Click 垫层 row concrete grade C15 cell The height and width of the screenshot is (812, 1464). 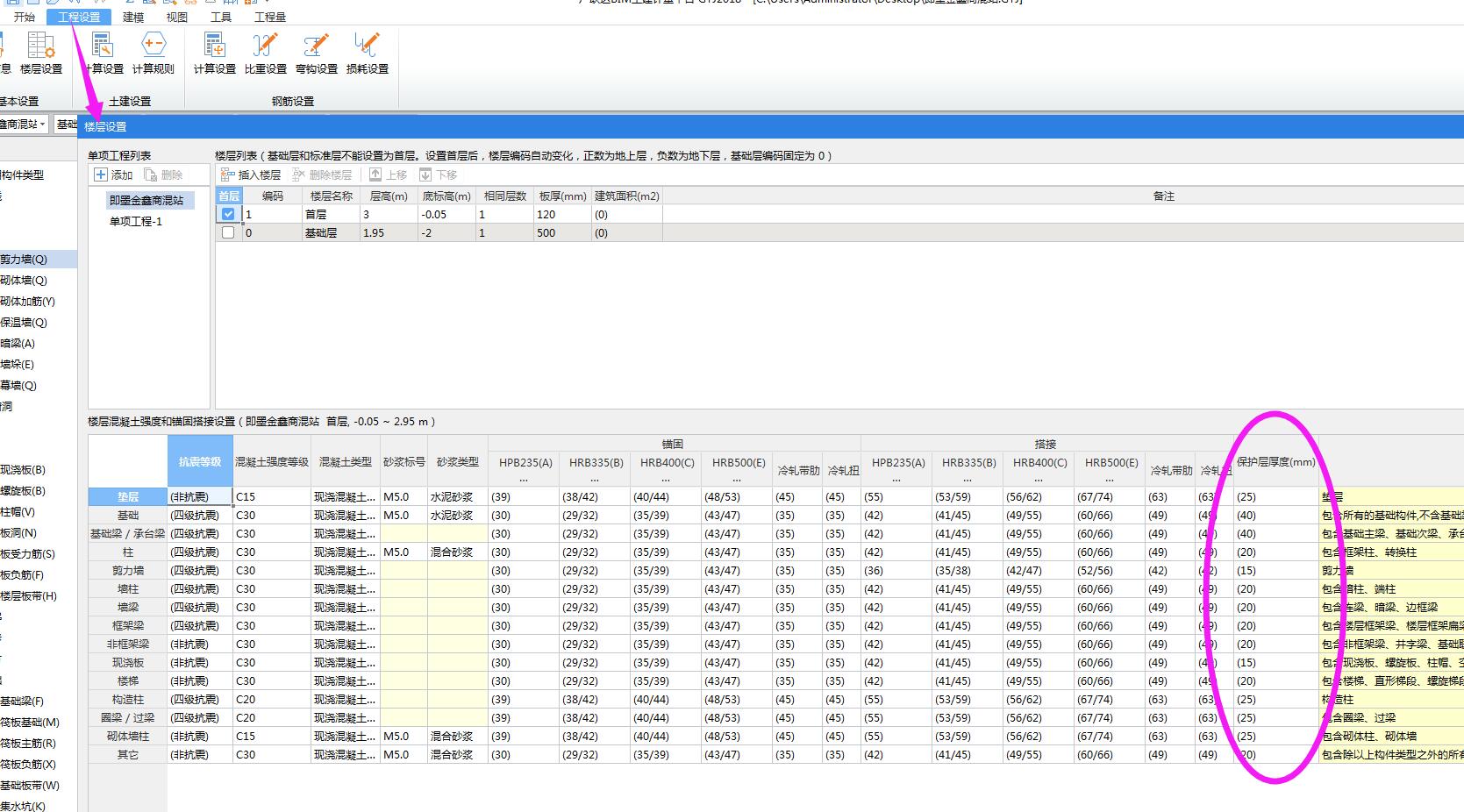pyautogui.click(x=272, y=497)
